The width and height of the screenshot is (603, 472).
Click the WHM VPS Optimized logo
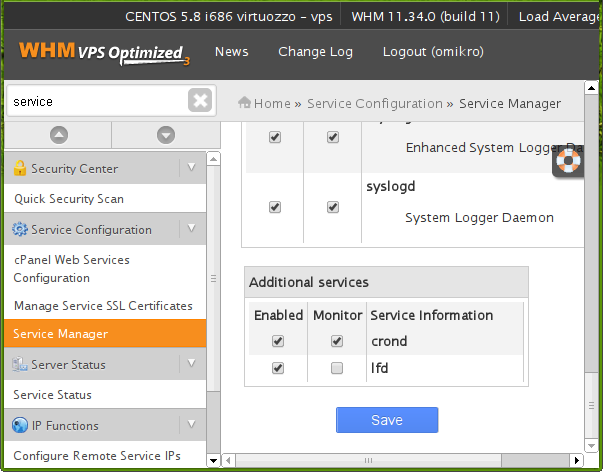point(105,53)
